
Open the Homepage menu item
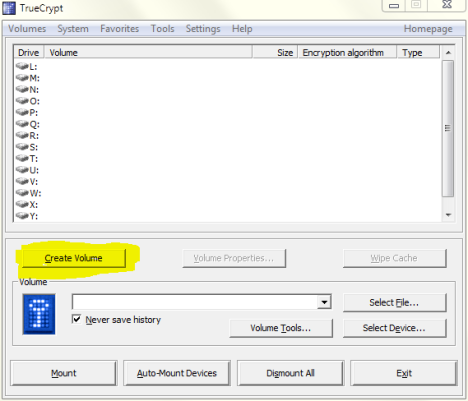click(x=428, y=29)
